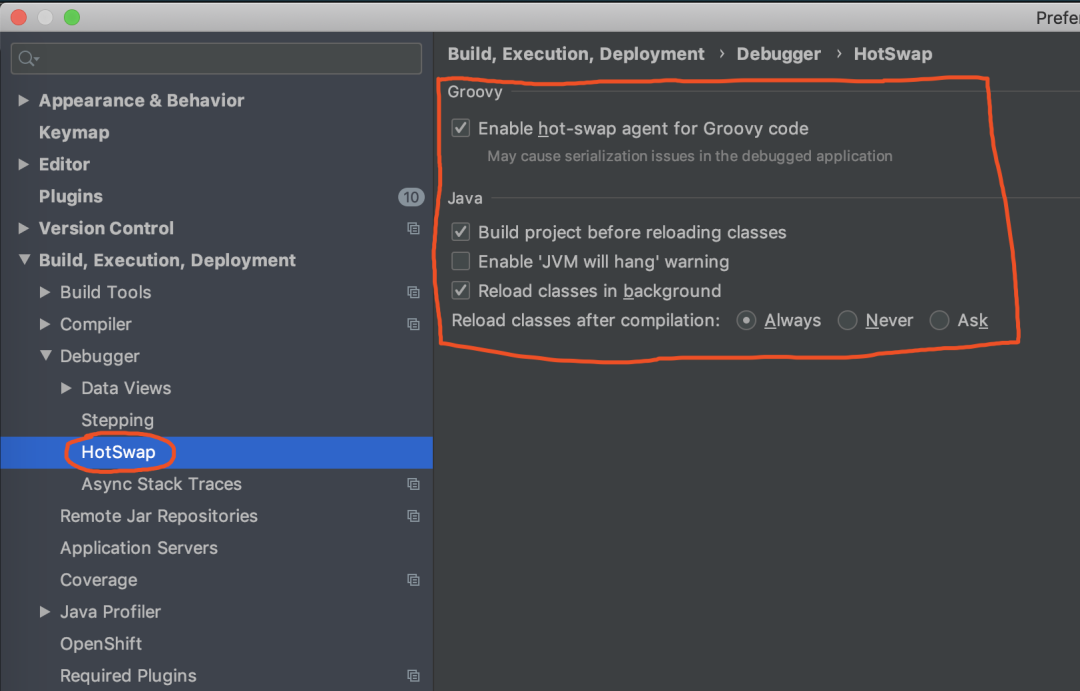Select the Ask reload radio button
This screenshot has width=1080, height=691.
[x=939, y=320]
